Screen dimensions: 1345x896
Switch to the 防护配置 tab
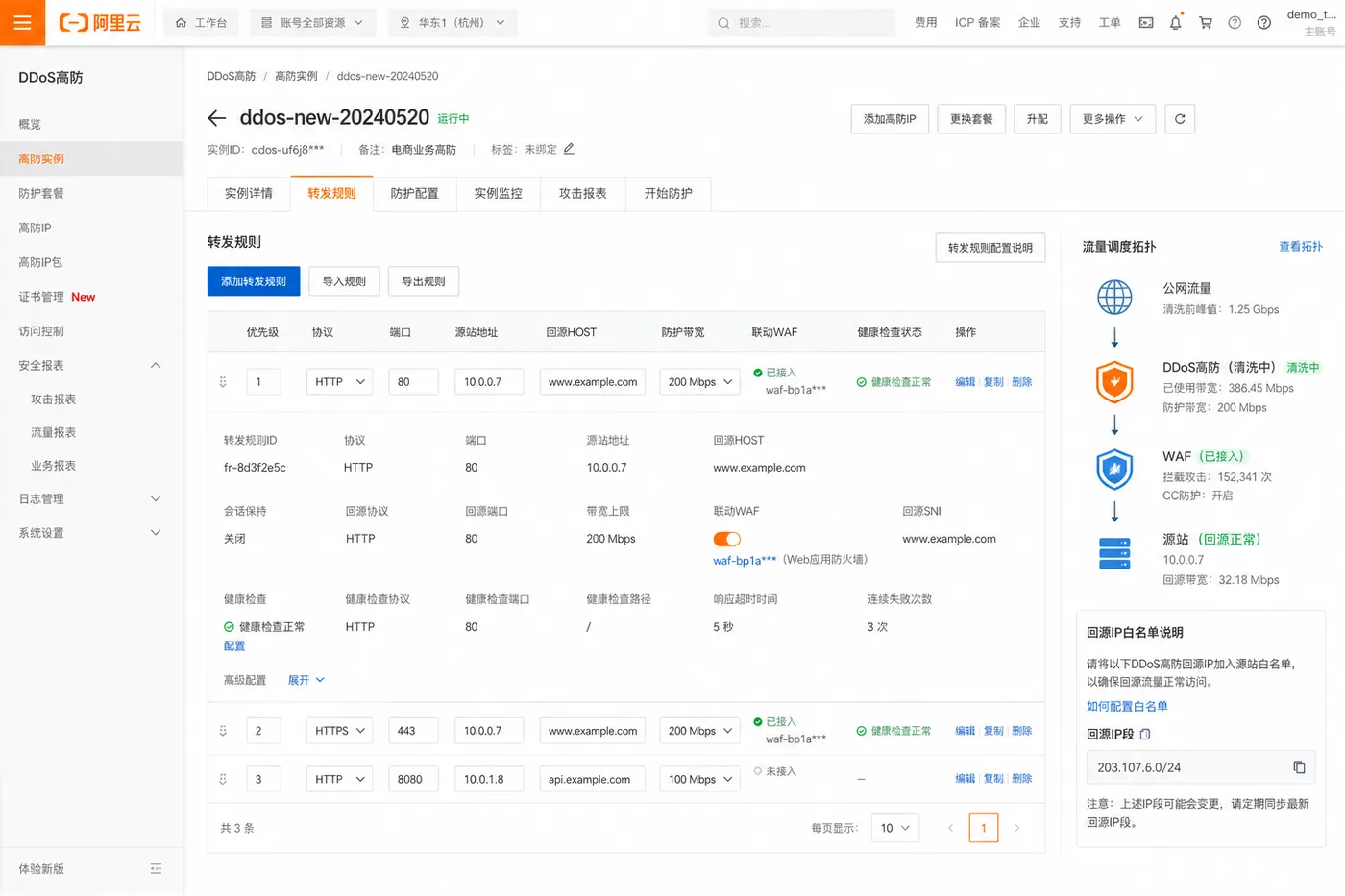click(415, 193)
